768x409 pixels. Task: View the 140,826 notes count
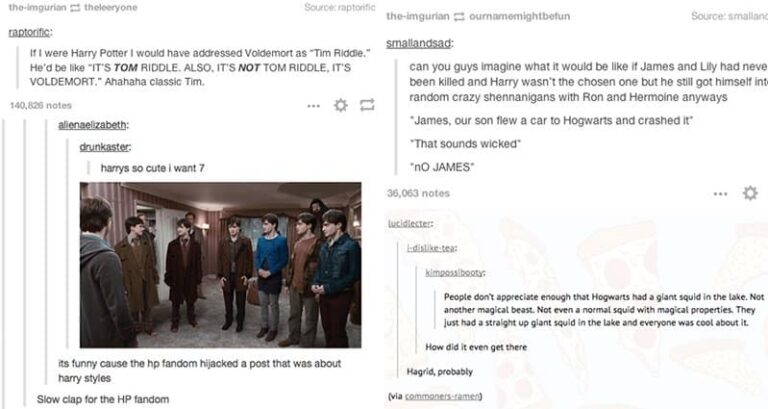pos(41,105)
